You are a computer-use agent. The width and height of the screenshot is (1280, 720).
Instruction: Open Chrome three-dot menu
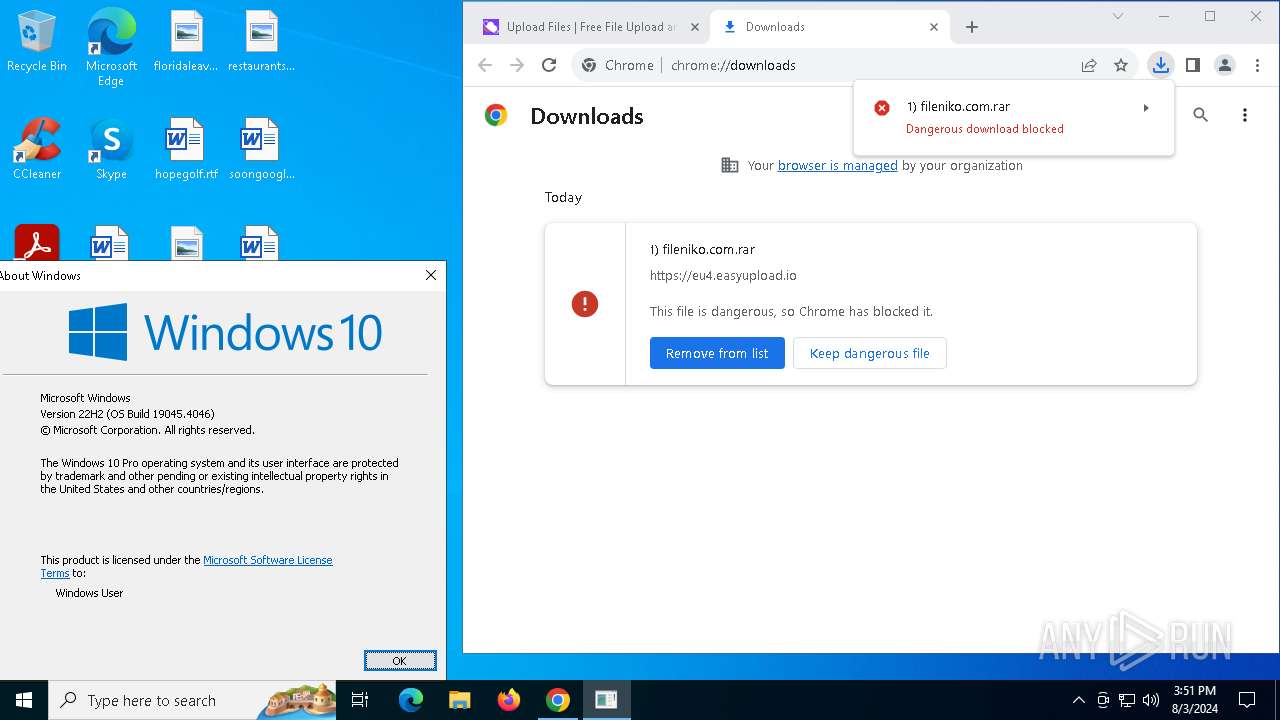(1257, 65)
